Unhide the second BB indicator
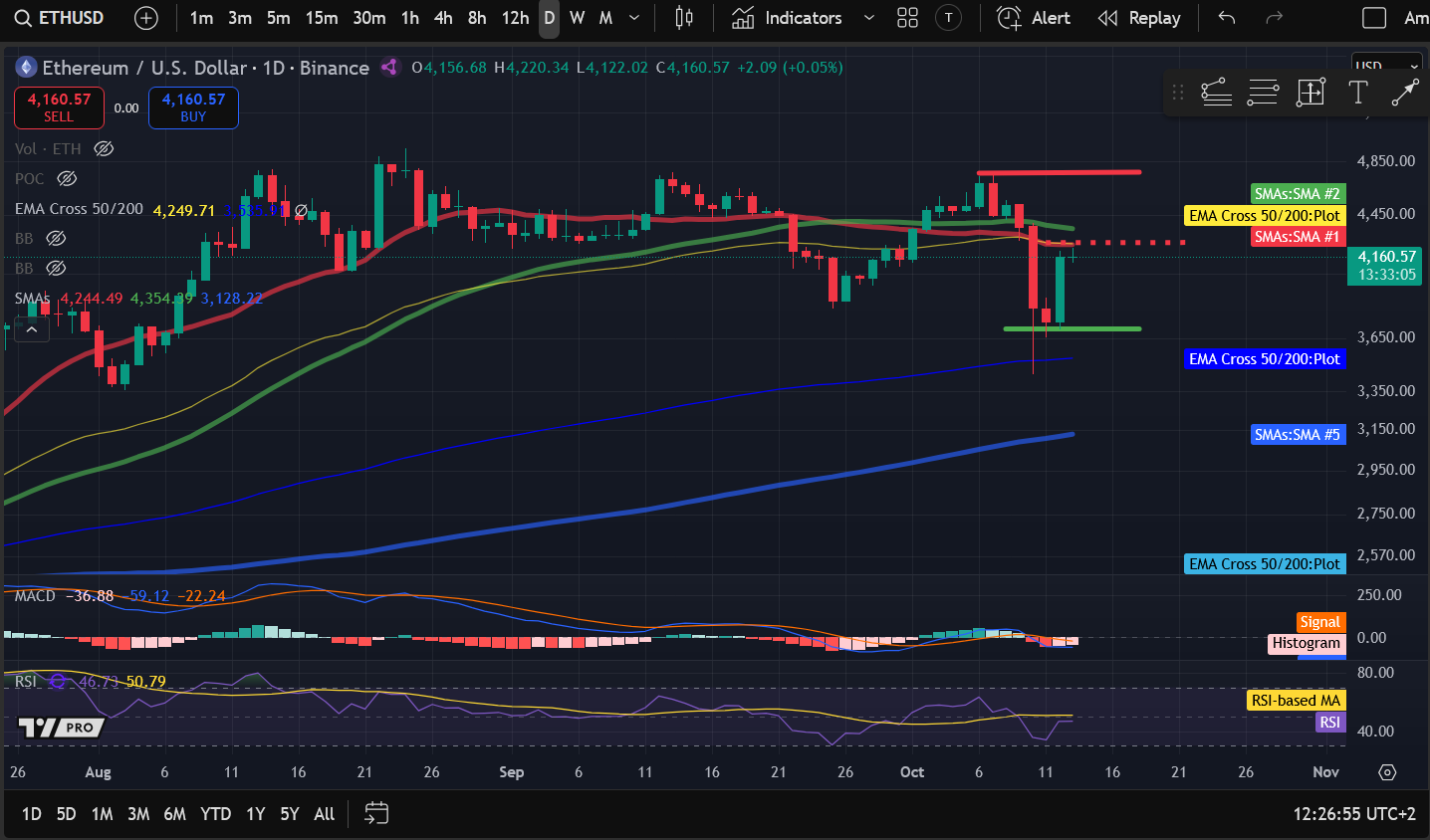This screenshot has height=840, width=1430. point(57,269)
